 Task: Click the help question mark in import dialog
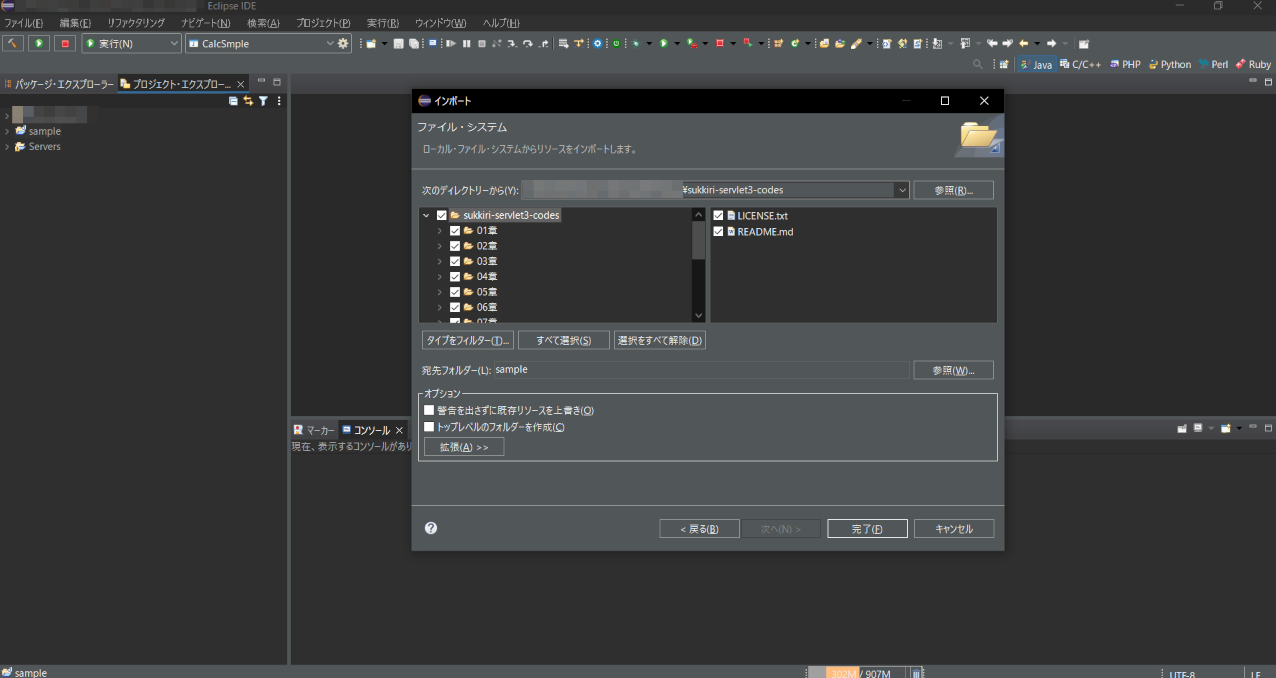click(431, 528)
